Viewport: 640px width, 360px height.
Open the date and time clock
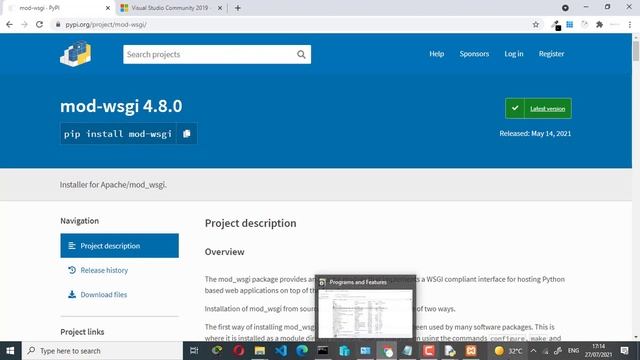click(x=598, y=351)
